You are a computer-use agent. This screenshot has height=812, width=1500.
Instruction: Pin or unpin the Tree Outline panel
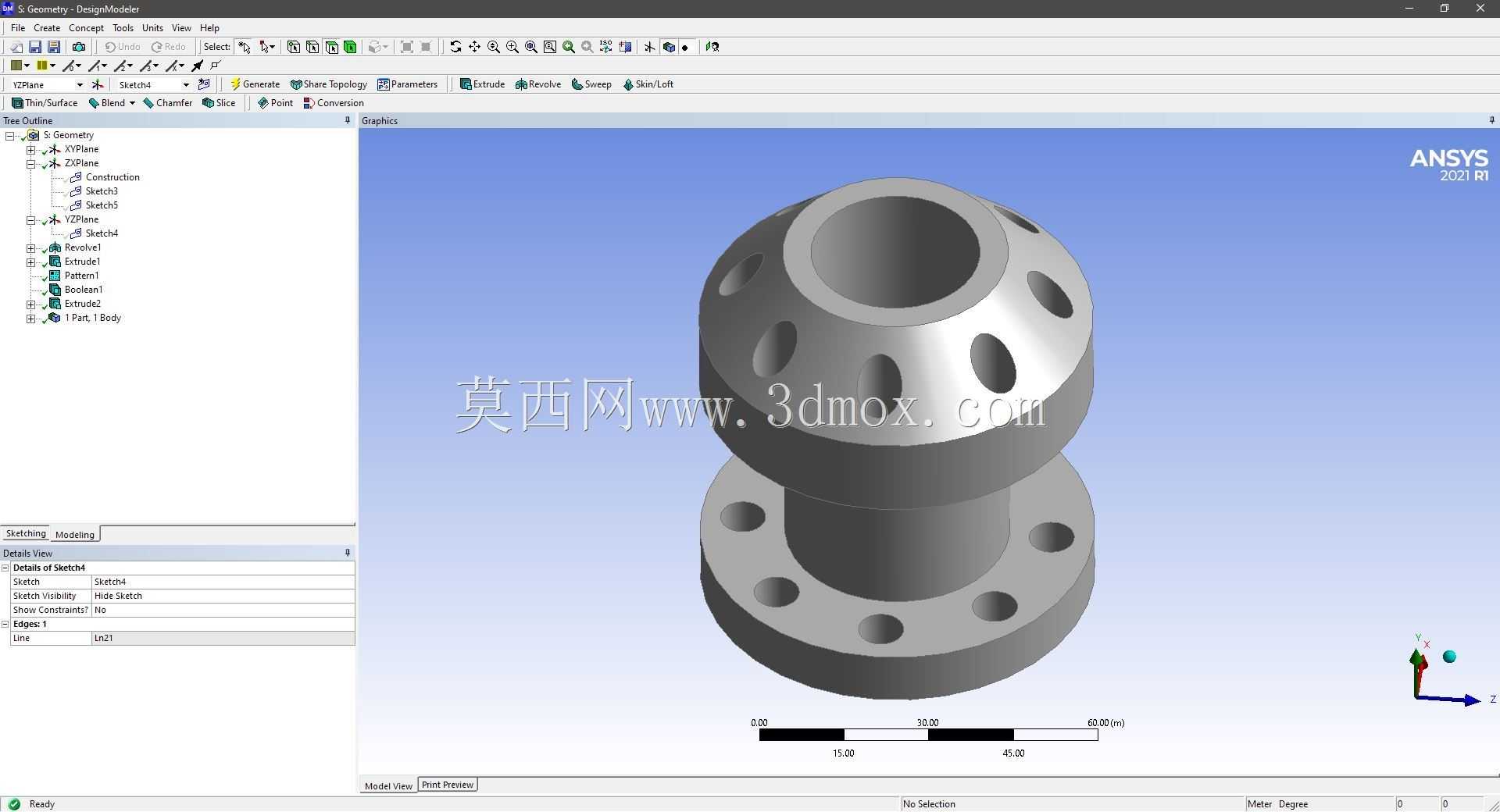[348, 120]
